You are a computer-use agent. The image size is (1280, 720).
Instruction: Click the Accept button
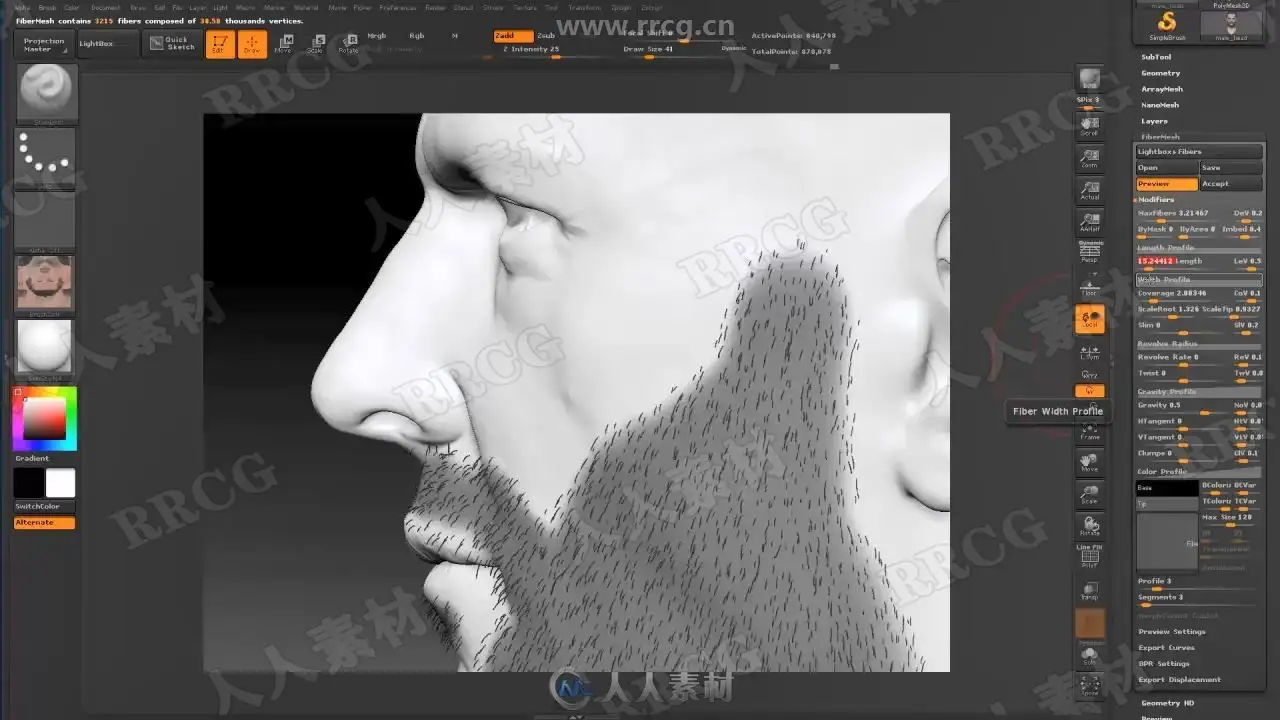coord(1231,184)
